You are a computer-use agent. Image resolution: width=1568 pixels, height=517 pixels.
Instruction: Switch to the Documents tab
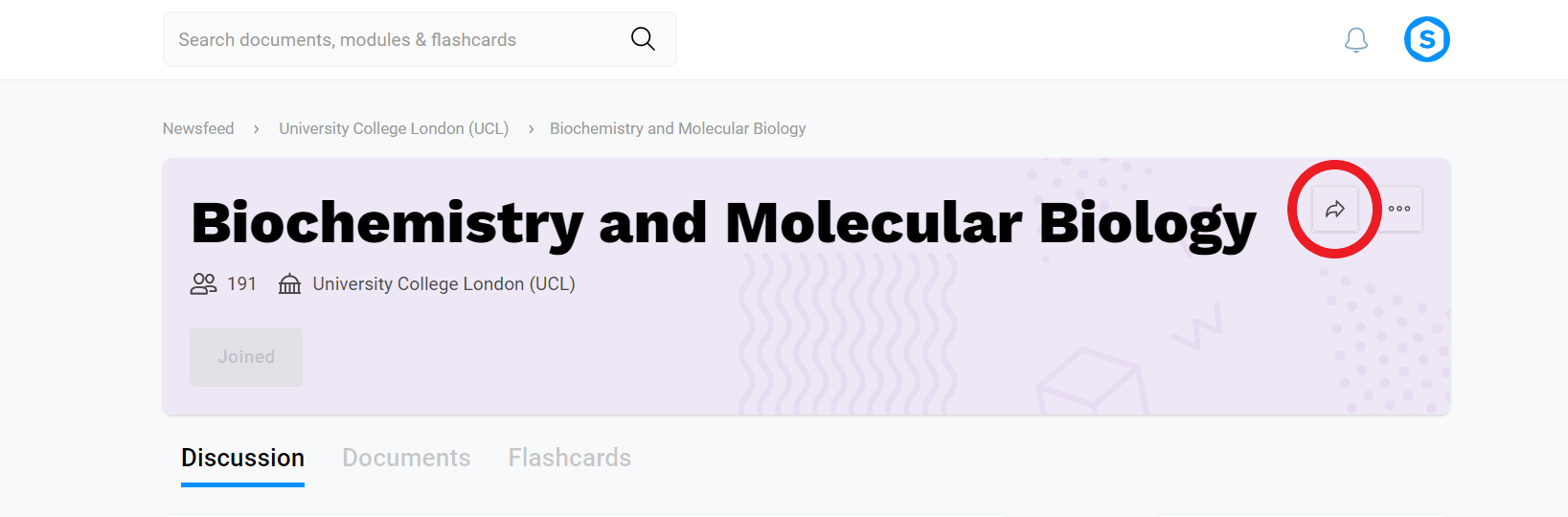406,458
